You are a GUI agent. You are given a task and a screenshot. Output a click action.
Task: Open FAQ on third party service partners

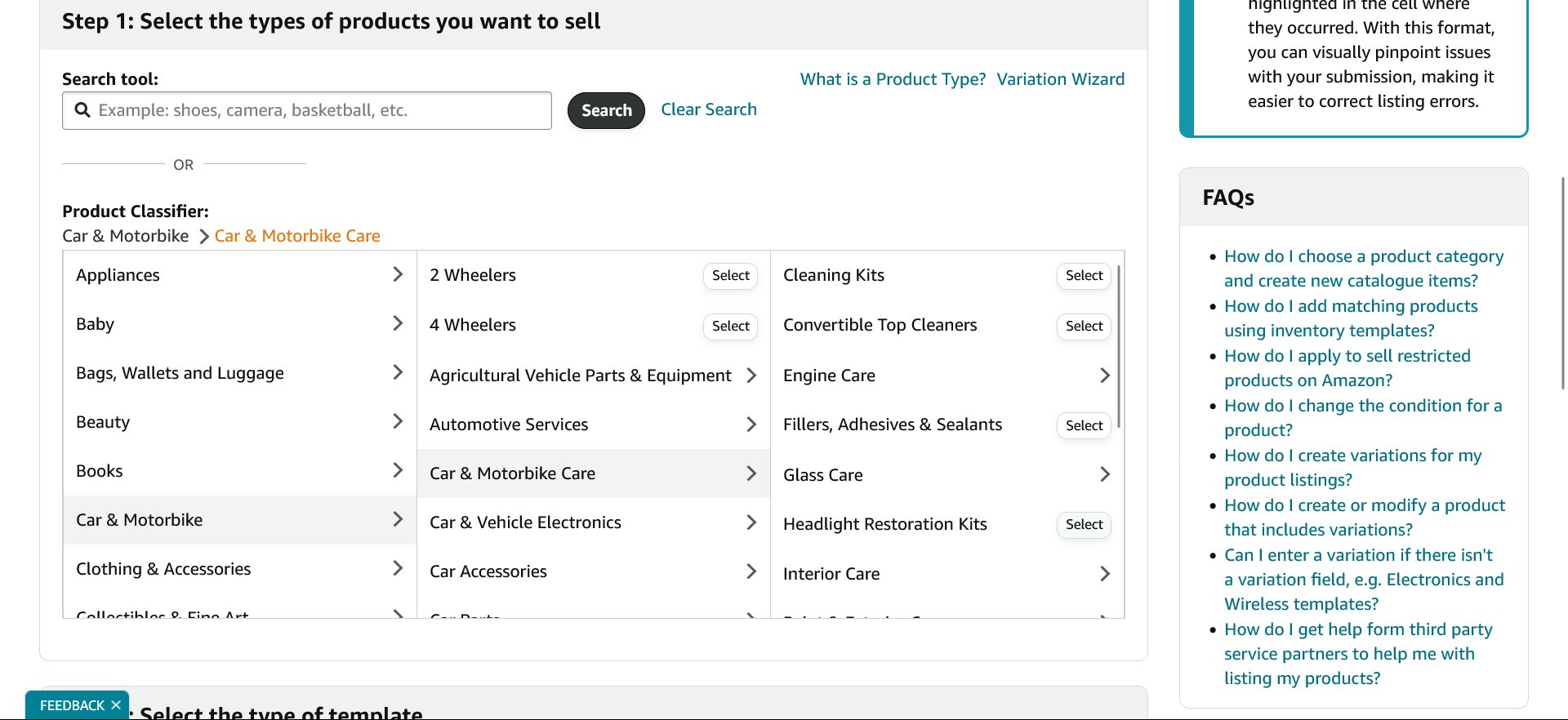point(1358,654)
